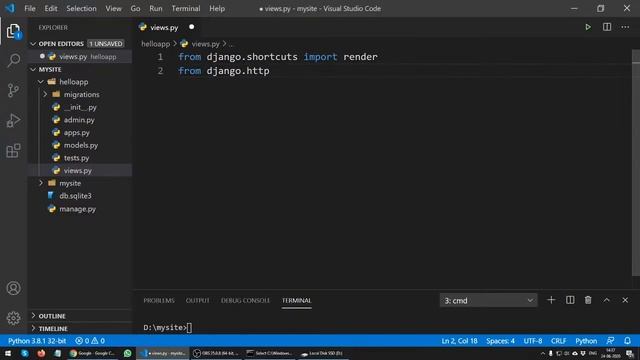Focus the terminal prompt D:\mysite>
The height and width of the screenshot is (360, 640).
167,327
